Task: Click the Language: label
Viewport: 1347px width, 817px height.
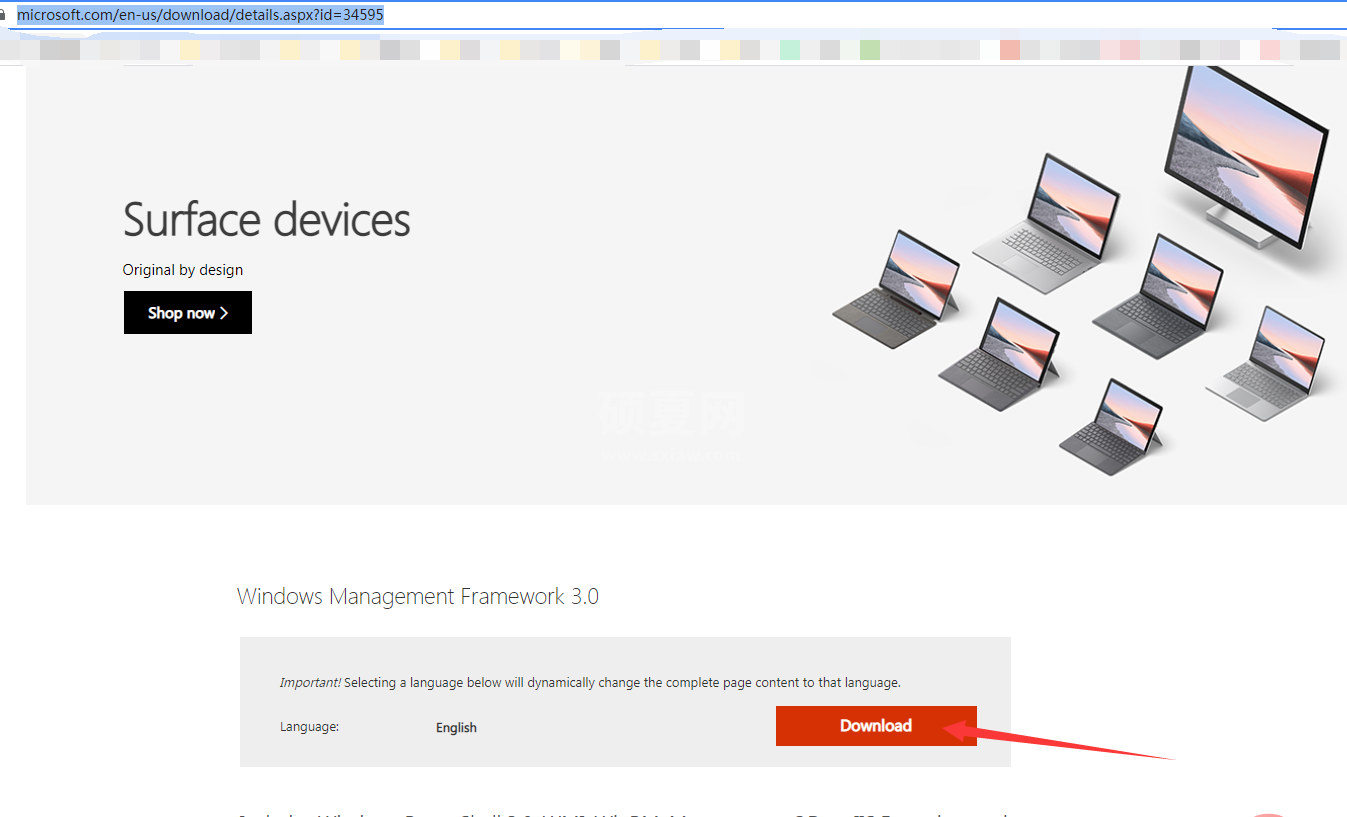Action: [x=310, y=727]
